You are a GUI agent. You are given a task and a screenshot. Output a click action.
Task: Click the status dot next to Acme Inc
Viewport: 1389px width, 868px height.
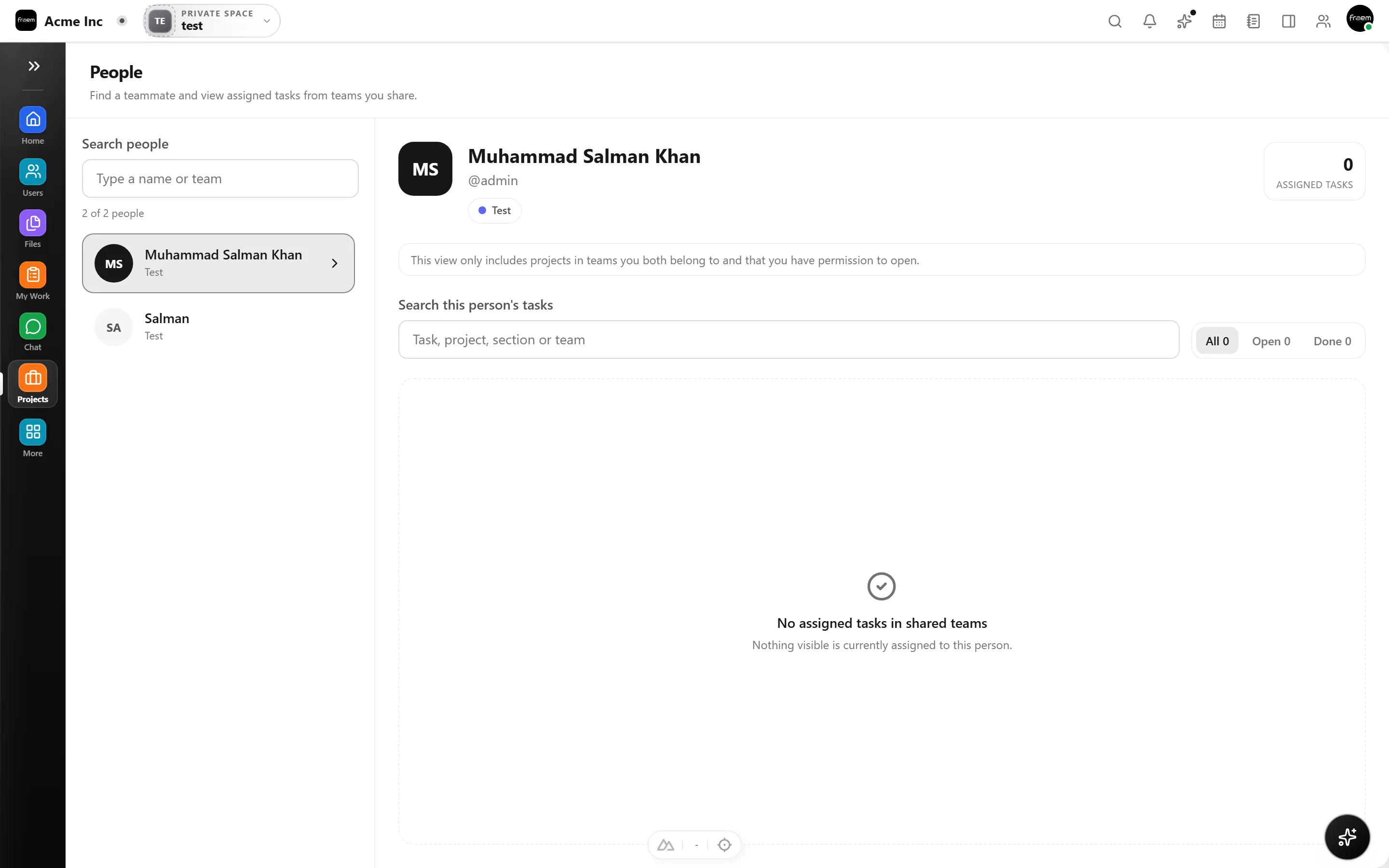click(122, 21)
